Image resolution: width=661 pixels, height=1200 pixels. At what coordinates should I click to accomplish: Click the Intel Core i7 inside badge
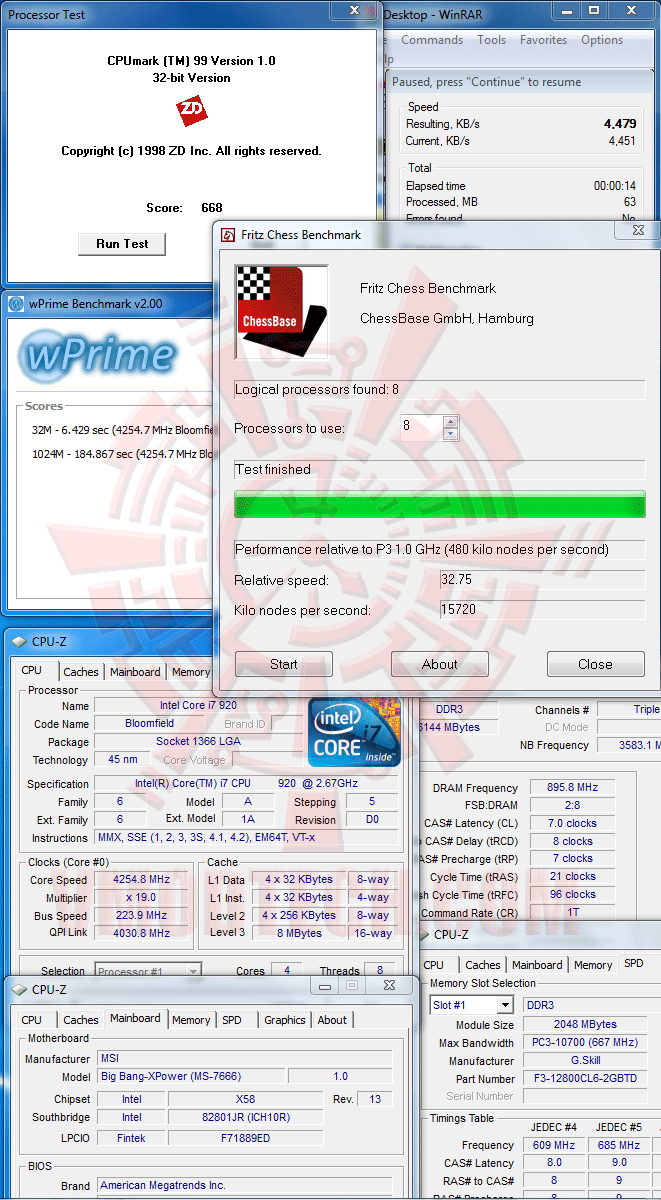coord(355,732)
